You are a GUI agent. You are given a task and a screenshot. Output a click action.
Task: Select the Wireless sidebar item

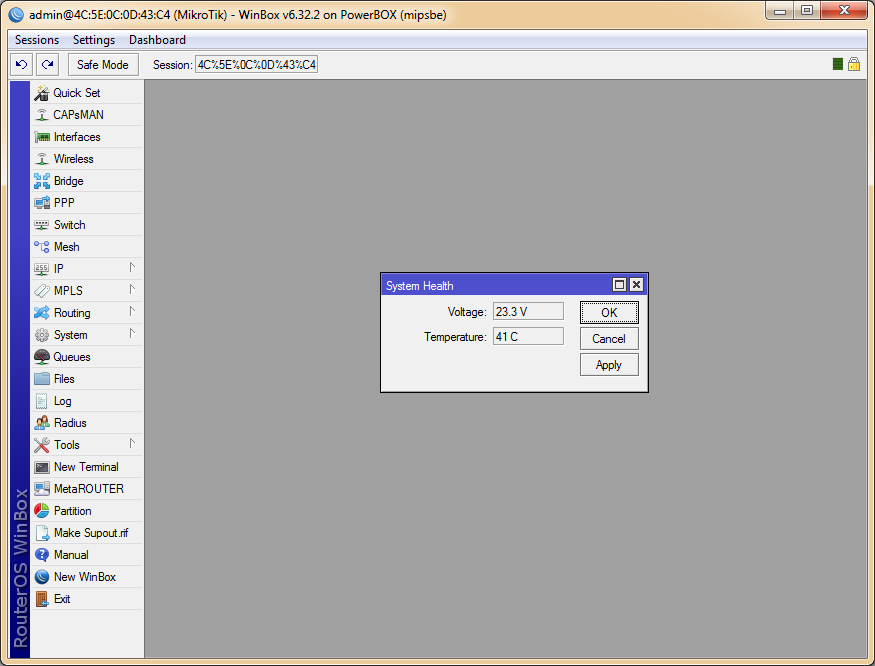click(73, 159)
